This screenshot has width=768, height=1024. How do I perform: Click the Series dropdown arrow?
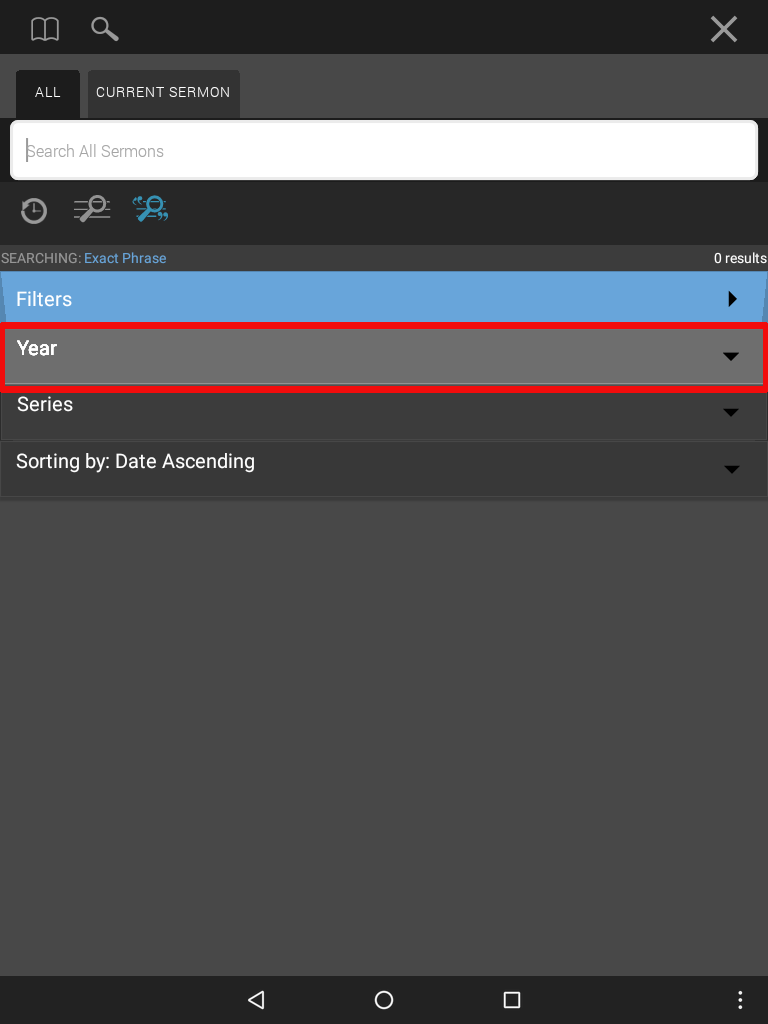pos(731,413)
